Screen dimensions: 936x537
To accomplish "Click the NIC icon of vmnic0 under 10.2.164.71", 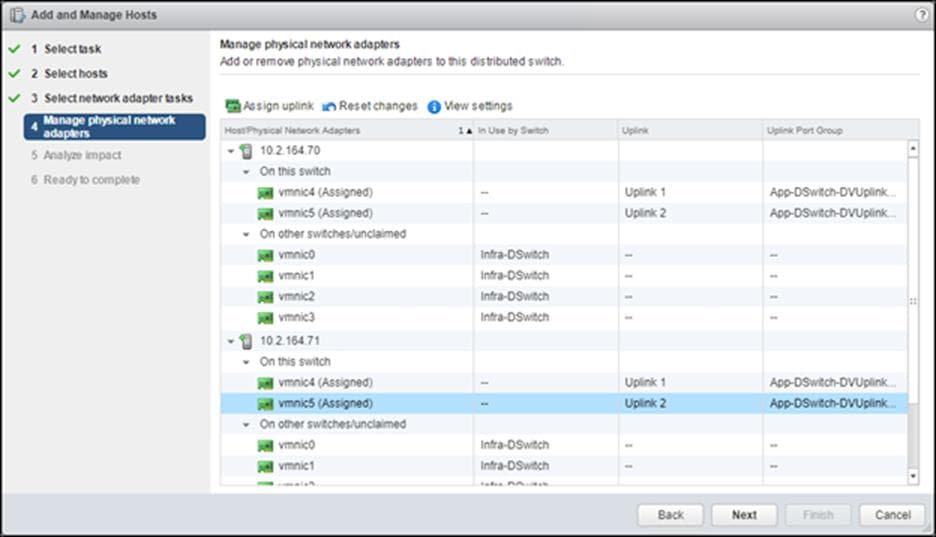I will (265, 446).
